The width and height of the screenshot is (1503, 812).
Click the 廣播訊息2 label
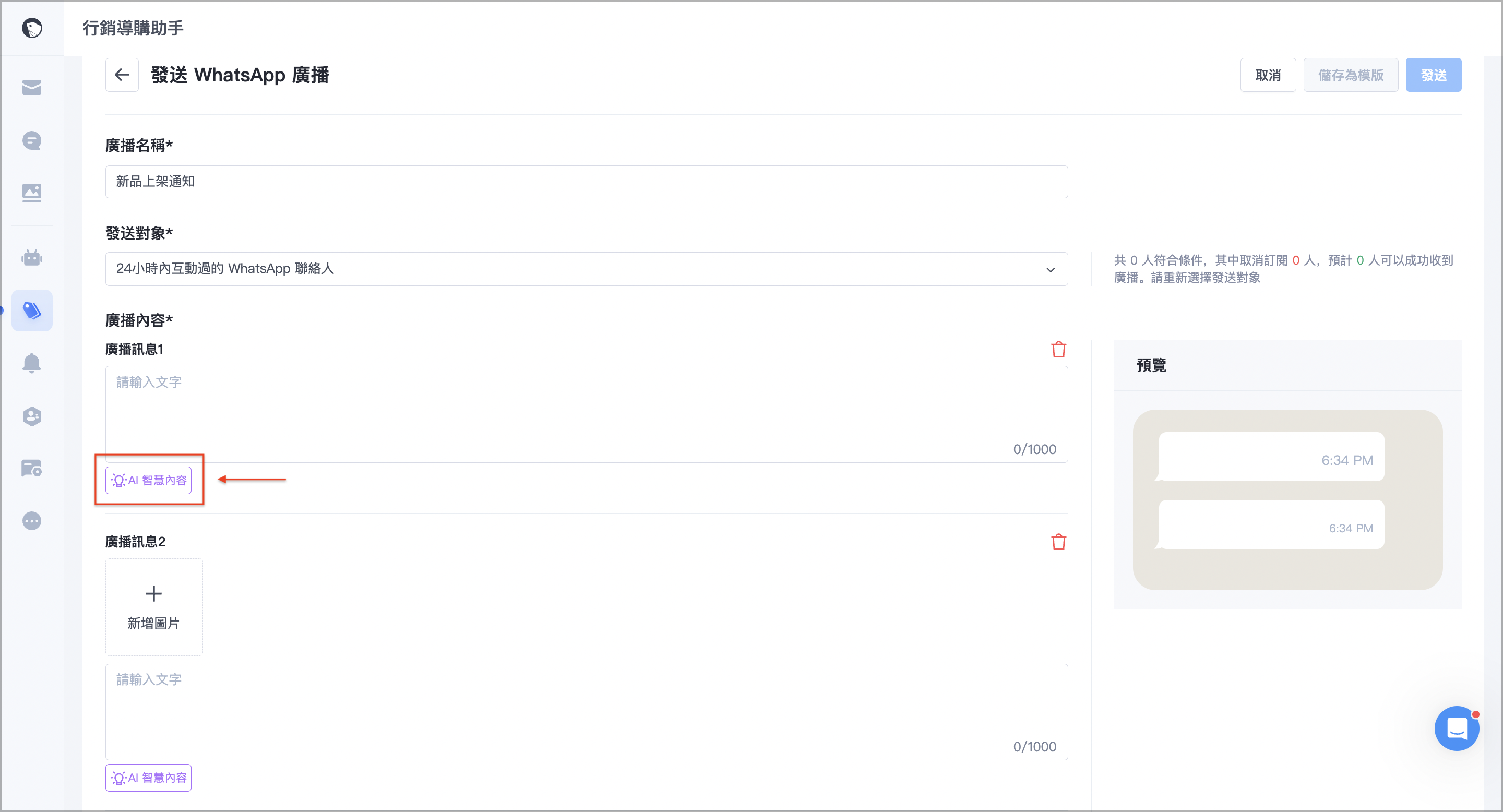point(135,542)
